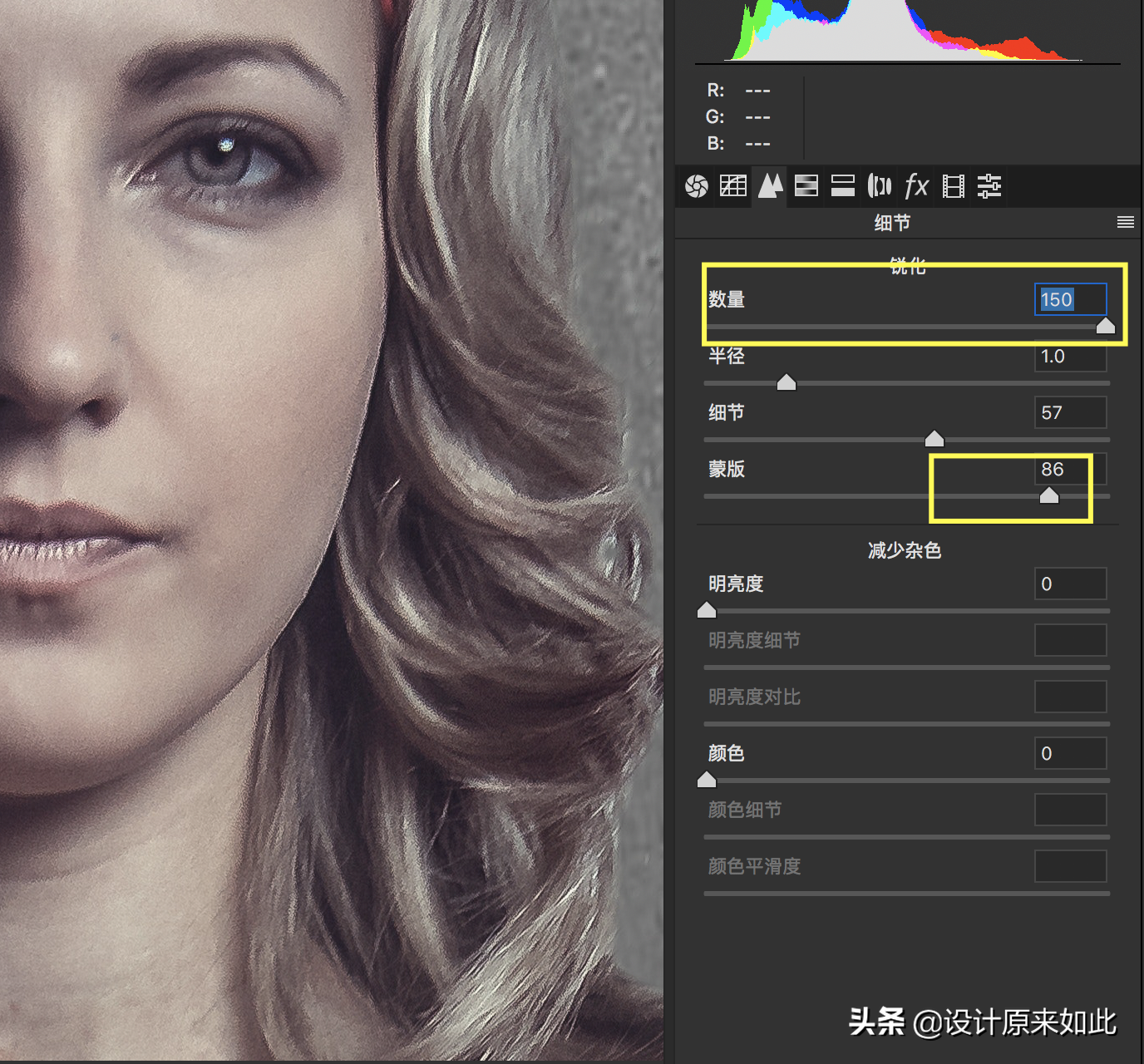Screen dimensions: 1144x1064
Task: Open the Split Toning panel icon
Action: click(x=843, y=186)
